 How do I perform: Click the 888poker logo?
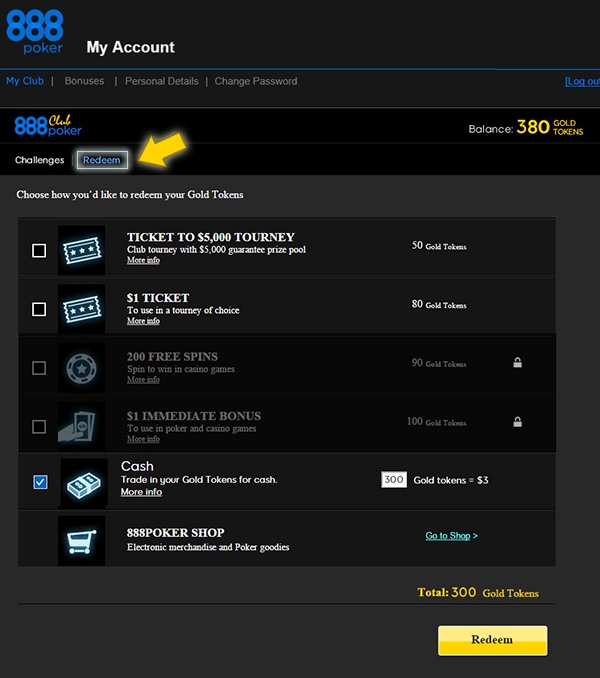pyautogui.click(x=35, y=32)
